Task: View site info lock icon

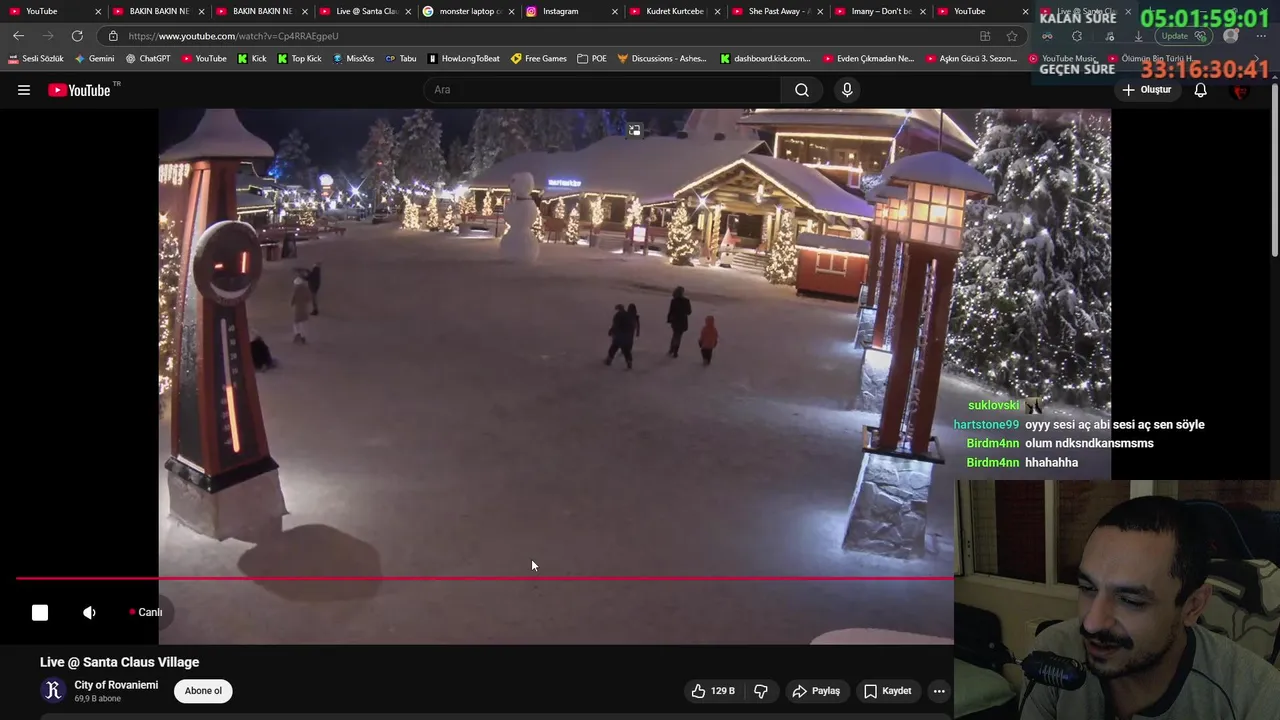Action: pos(113,36)
